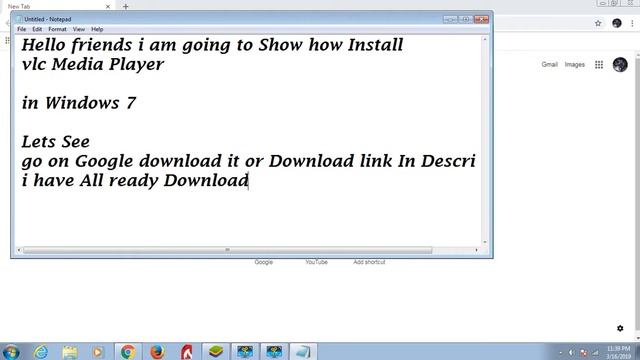Click on the text 'Lets See'
The height and width of the screenshot is (360, 640).
click(56, 142)
